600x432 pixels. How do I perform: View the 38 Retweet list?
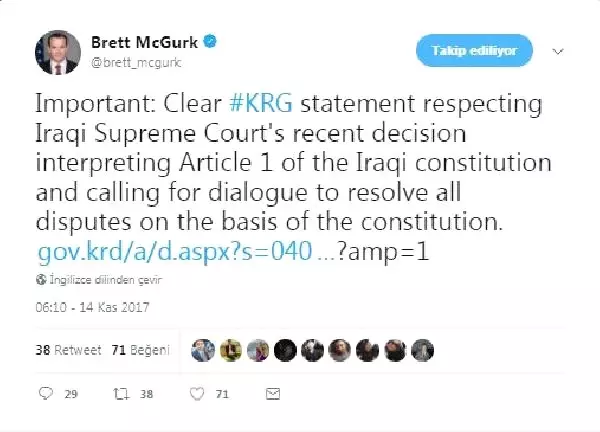click(x=68, y=350)
